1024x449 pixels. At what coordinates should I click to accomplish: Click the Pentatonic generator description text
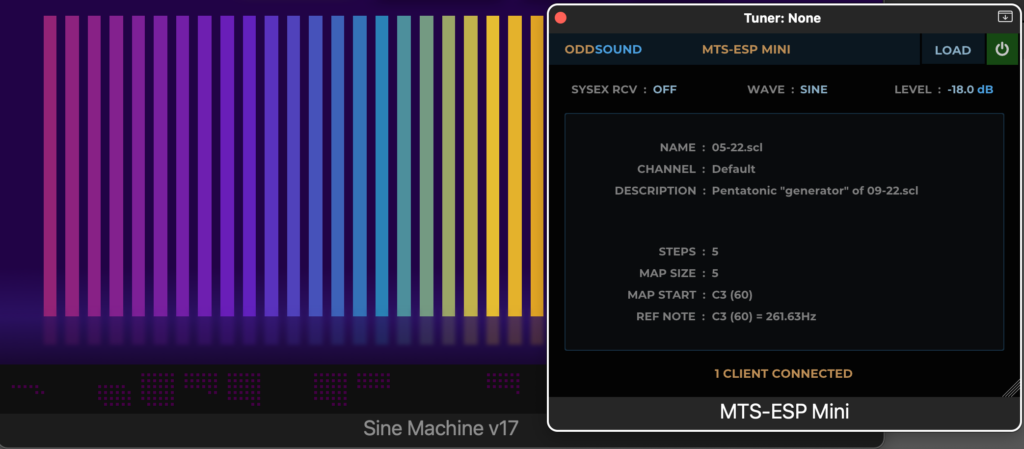coord(815,191)
